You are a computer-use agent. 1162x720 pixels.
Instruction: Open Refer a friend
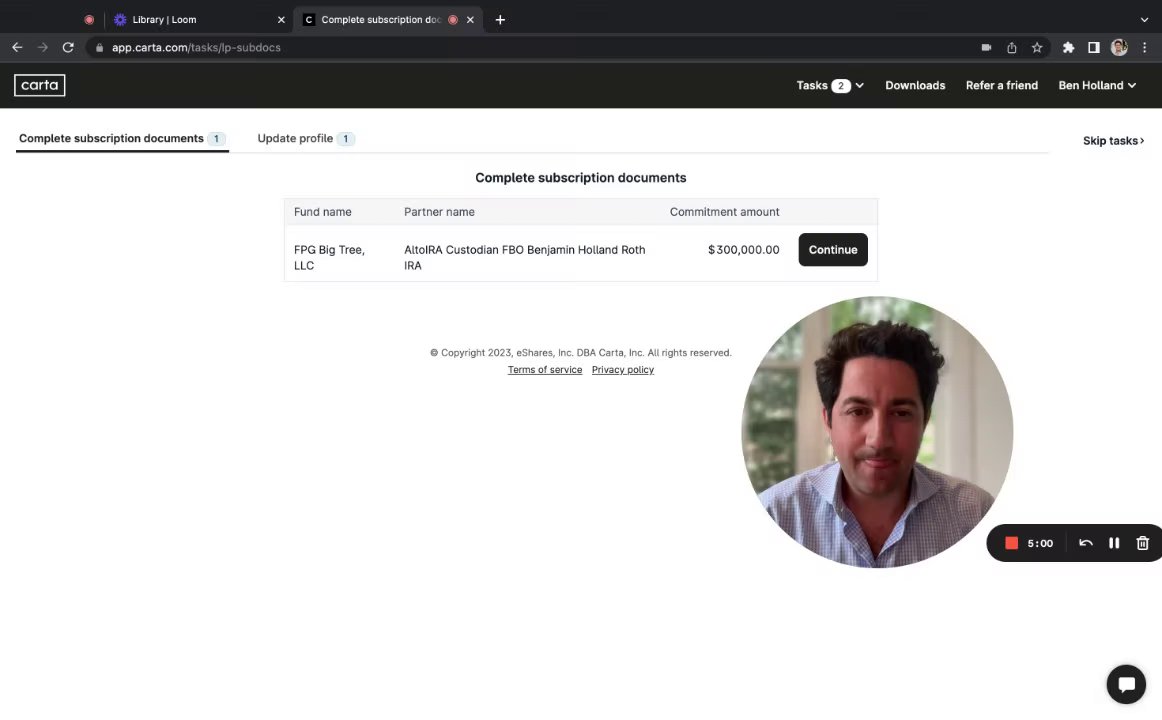(x=1001, y=85)
